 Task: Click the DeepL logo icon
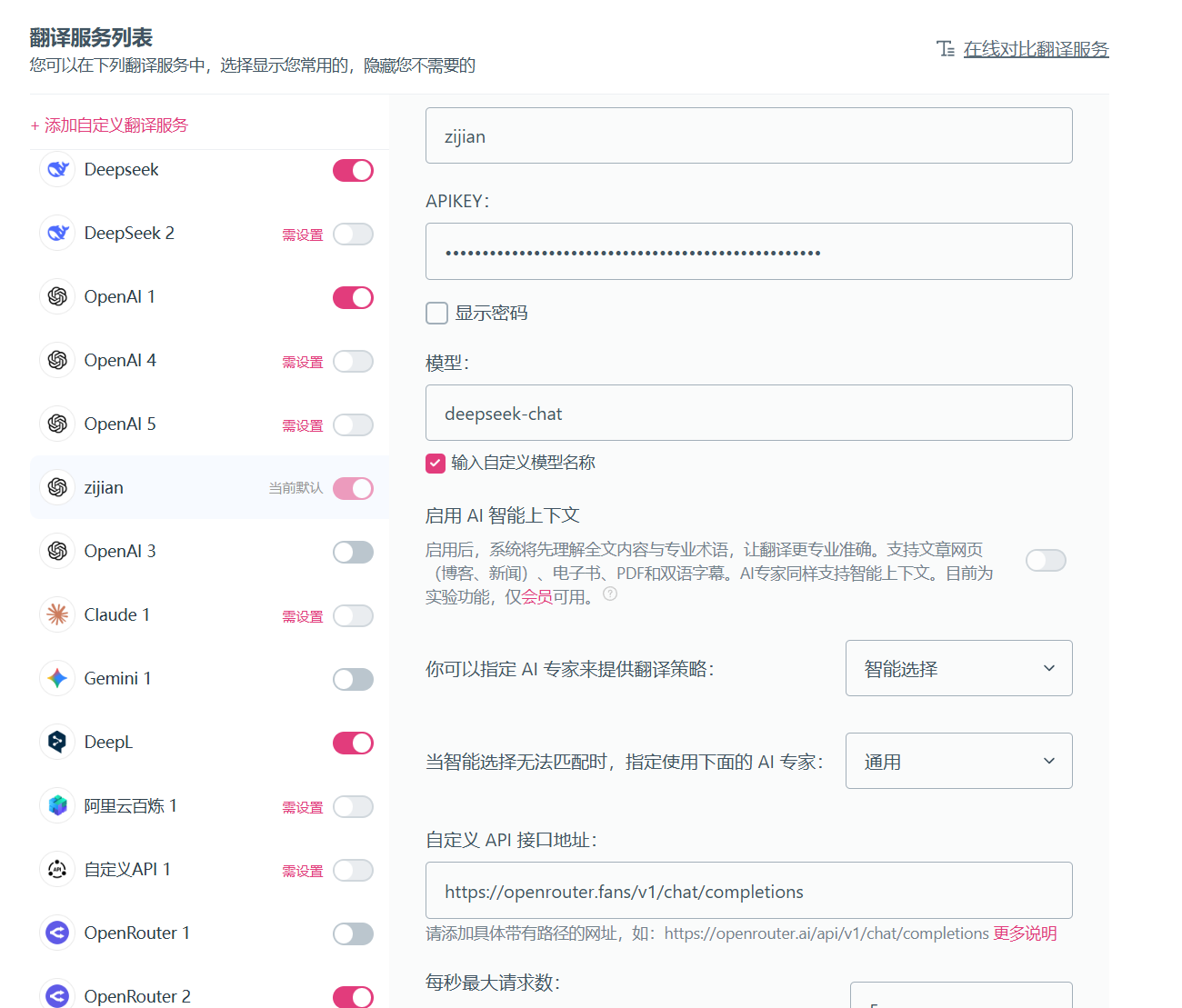[57, 743]
